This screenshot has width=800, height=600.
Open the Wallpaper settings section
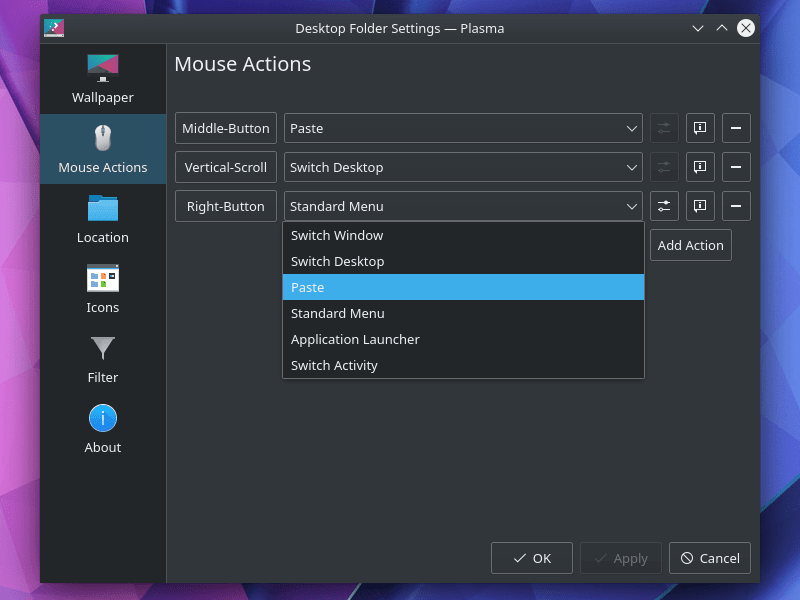point(102,79)
